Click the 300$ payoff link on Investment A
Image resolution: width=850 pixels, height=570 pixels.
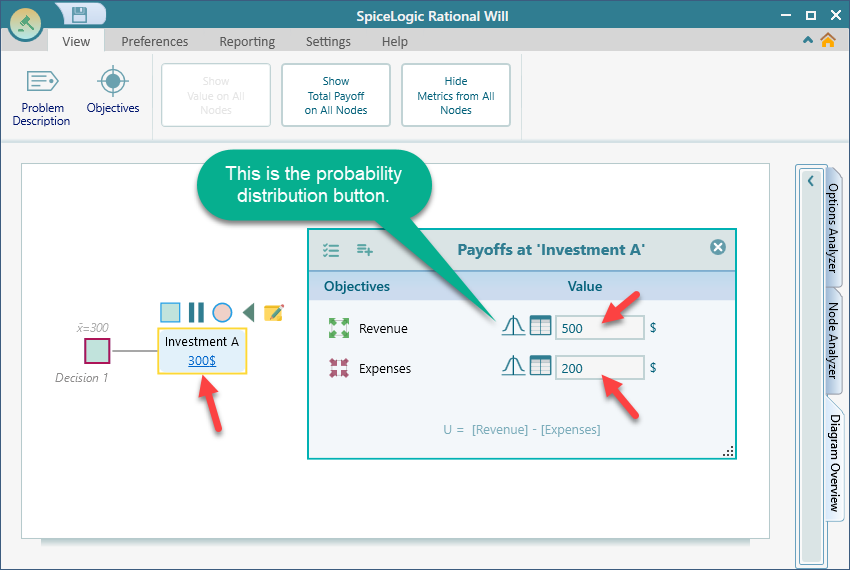coord(201,360)
